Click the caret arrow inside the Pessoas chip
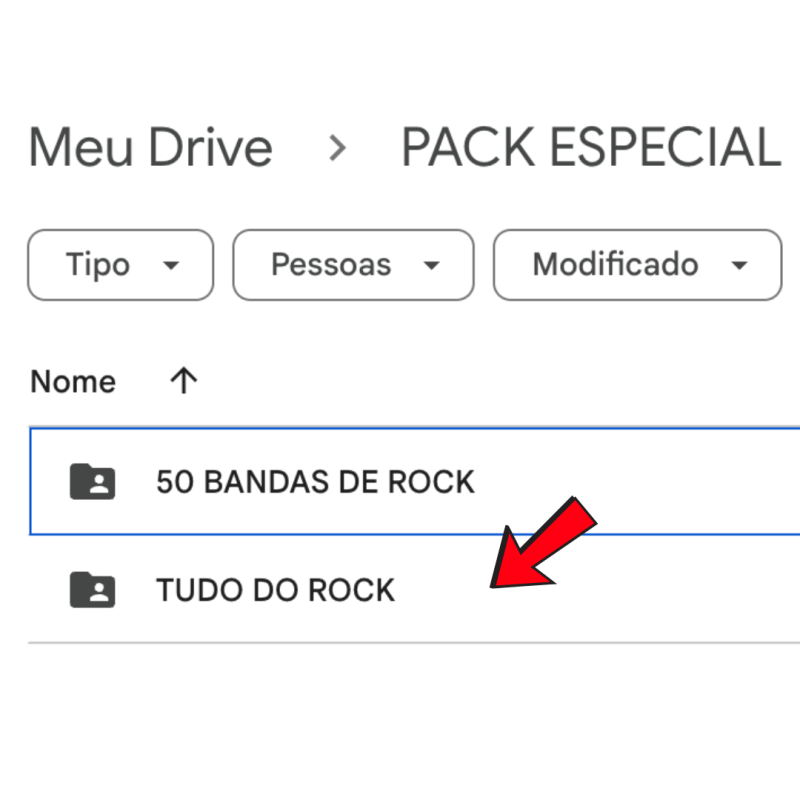The height and width of the screenshot is (800, 800). coord(431,266)
